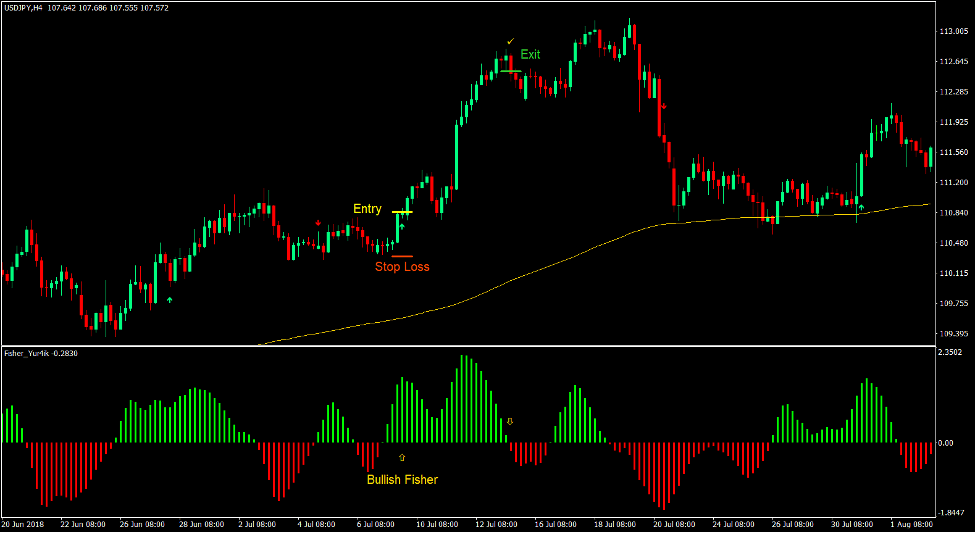The image size is (977, 533).
Task: Click the 0.00 indicator scale value
Action: (x=946, y=443)
